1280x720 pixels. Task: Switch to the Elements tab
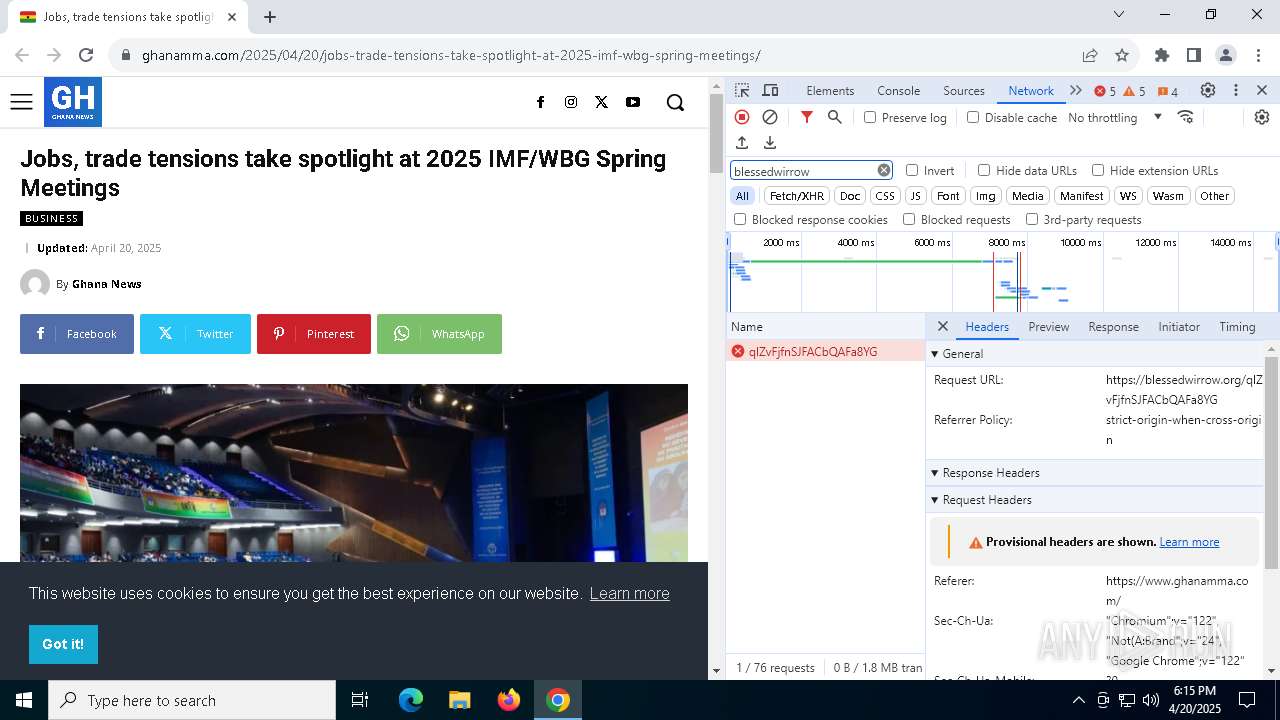[x=830, y=90]
